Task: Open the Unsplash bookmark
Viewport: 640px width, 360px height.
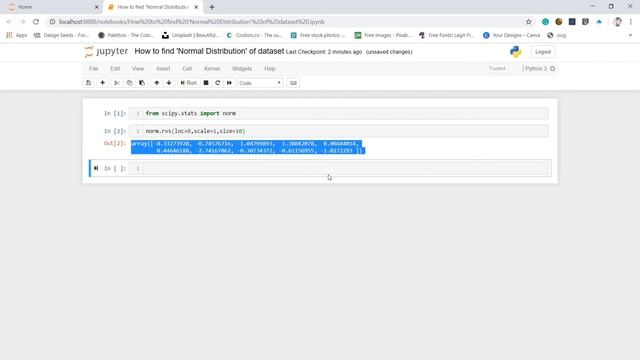Action: [x=191, y=36]
